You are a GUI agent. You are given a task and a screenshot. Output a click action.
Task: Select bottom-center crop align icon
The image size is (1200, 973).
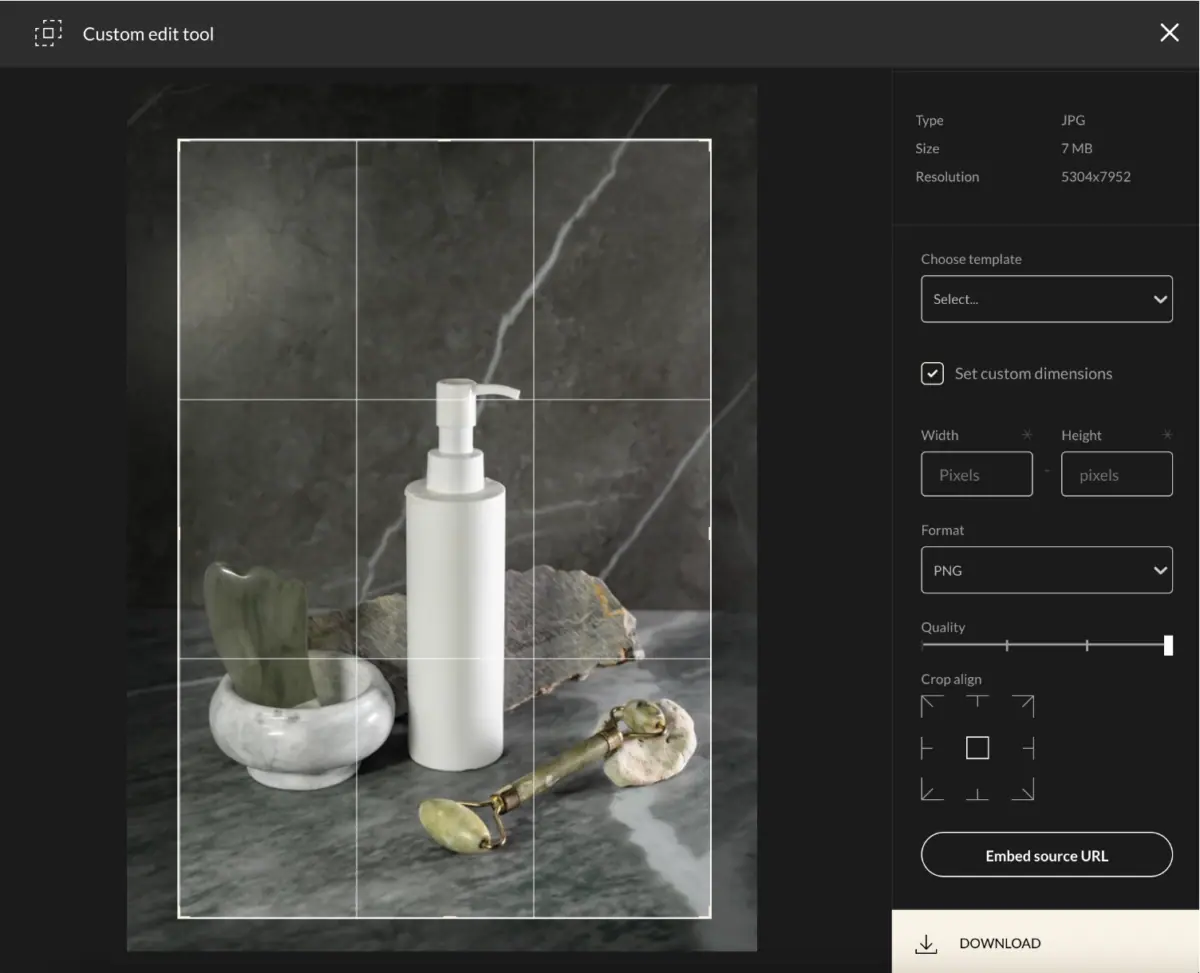977,793
